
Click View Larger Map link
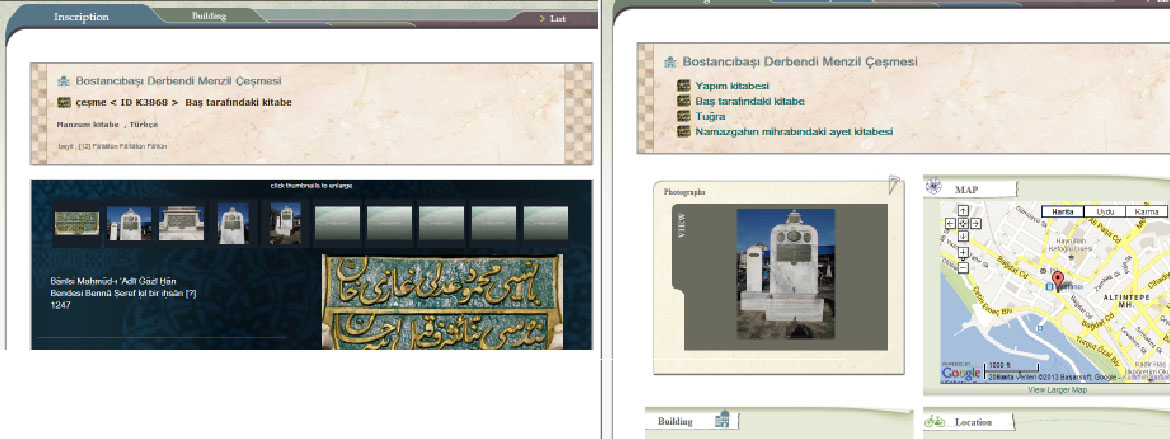coord(1056,390)
